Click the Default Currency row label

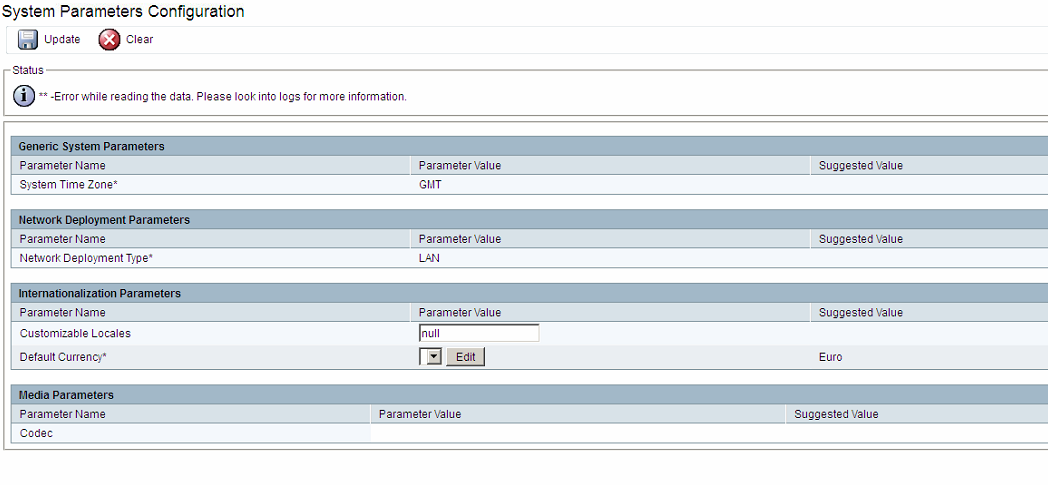(x=63, y=357)
